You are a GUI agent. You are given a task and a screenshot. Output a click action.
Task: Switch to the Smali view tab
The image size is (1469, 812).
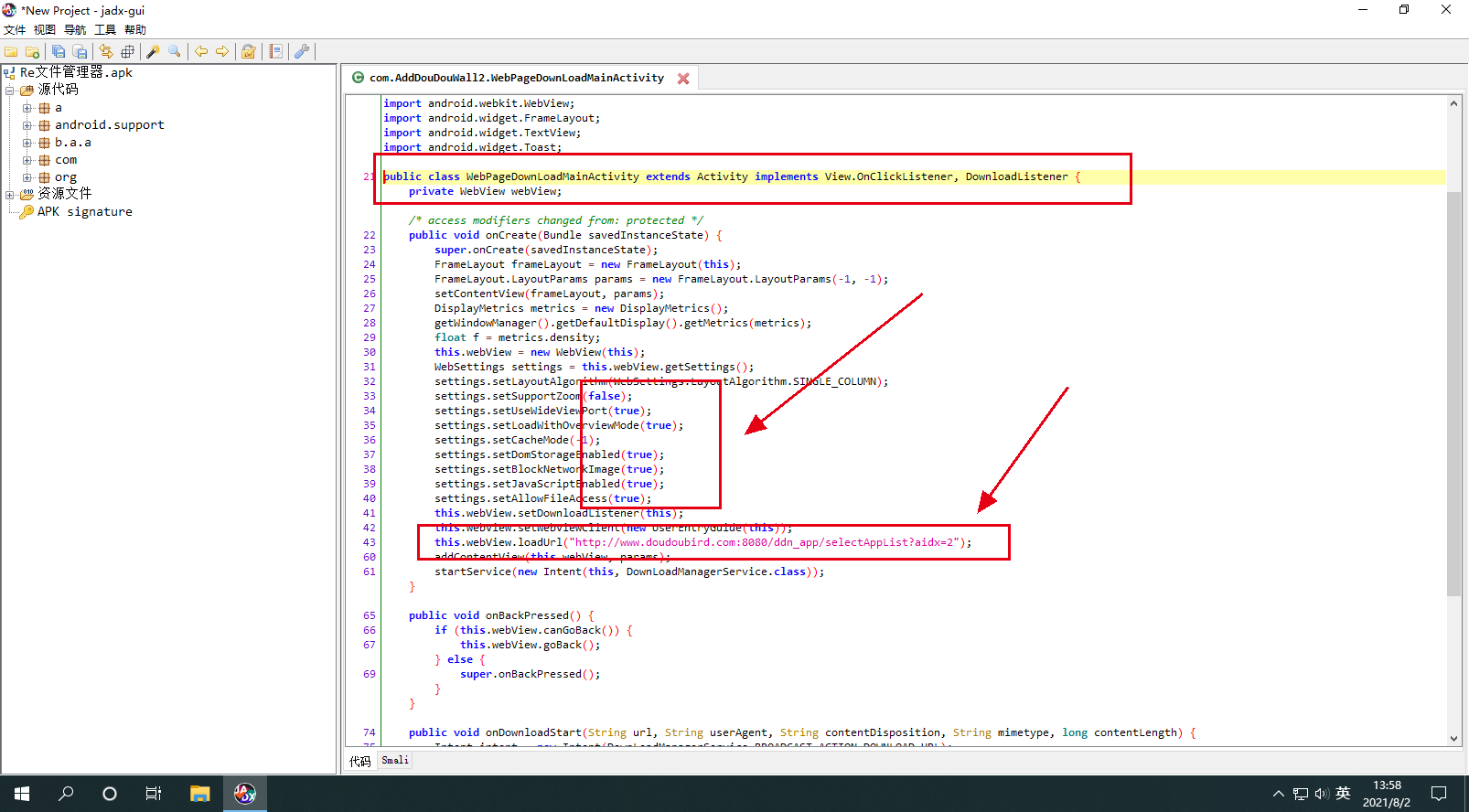click(395, 761)
